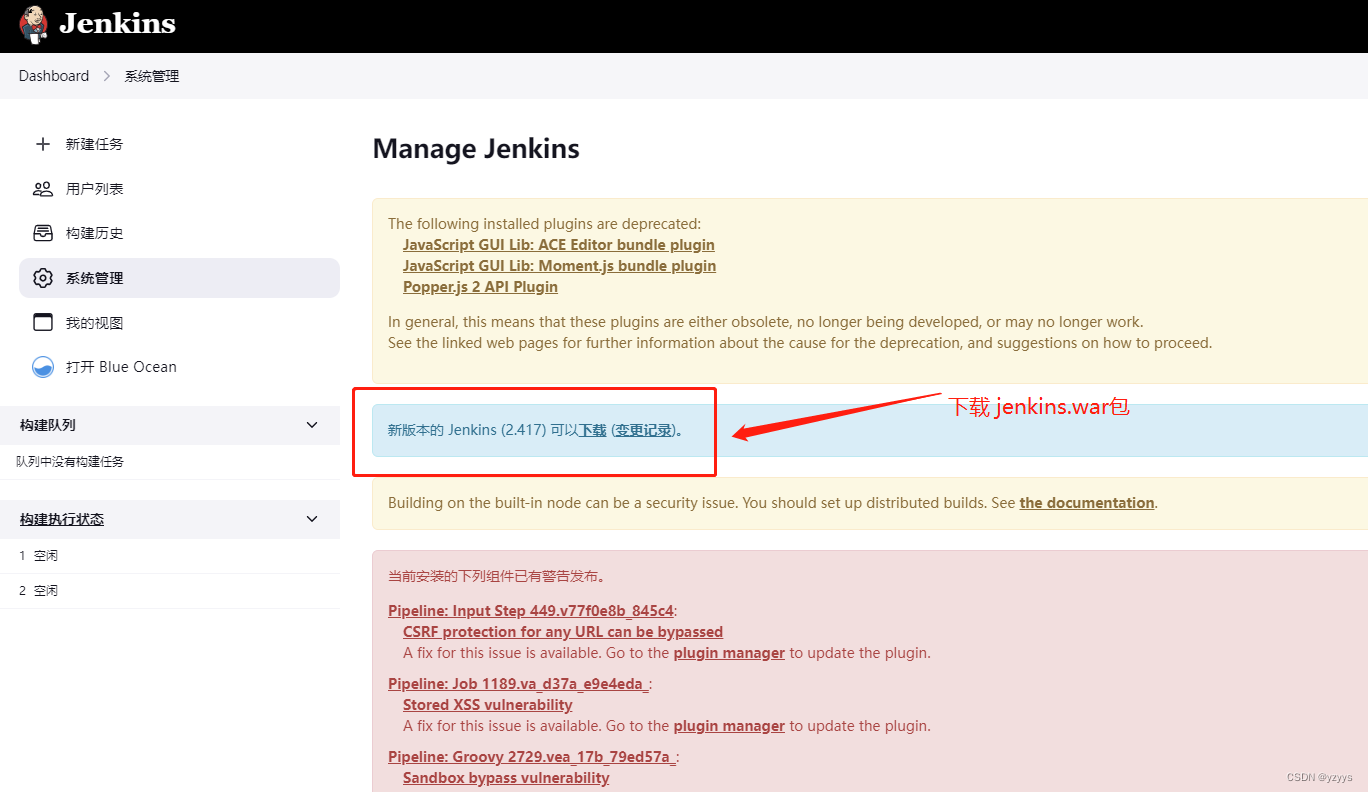Go to Dashboard breadcrumb
This screenshot has height=792, width=1368.
(x=54, y=76)
